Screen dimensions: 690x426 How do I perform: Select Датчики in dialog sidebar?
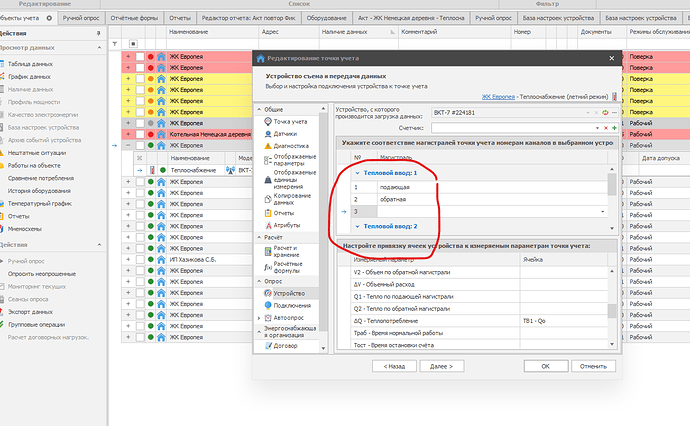(x=287, y=133)
